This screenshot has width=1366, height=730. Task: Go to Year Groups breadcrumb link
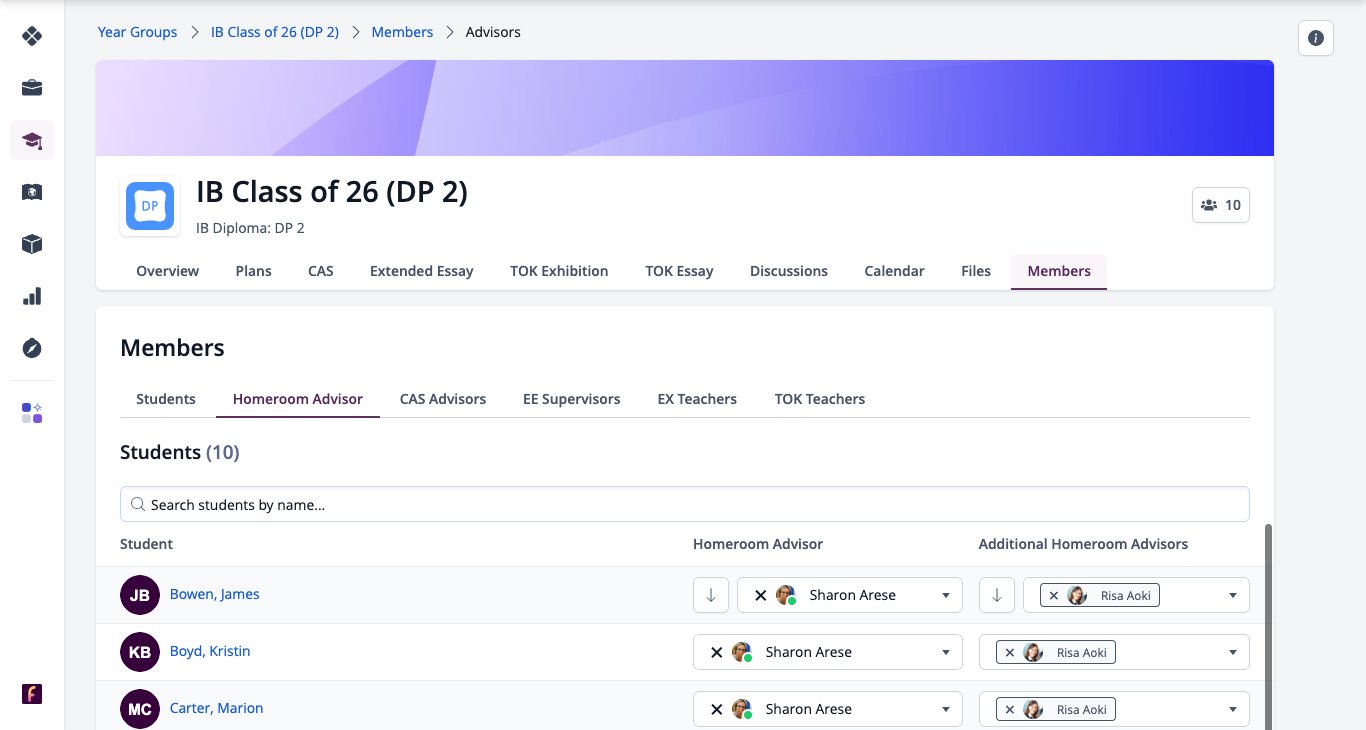point(137,32)
